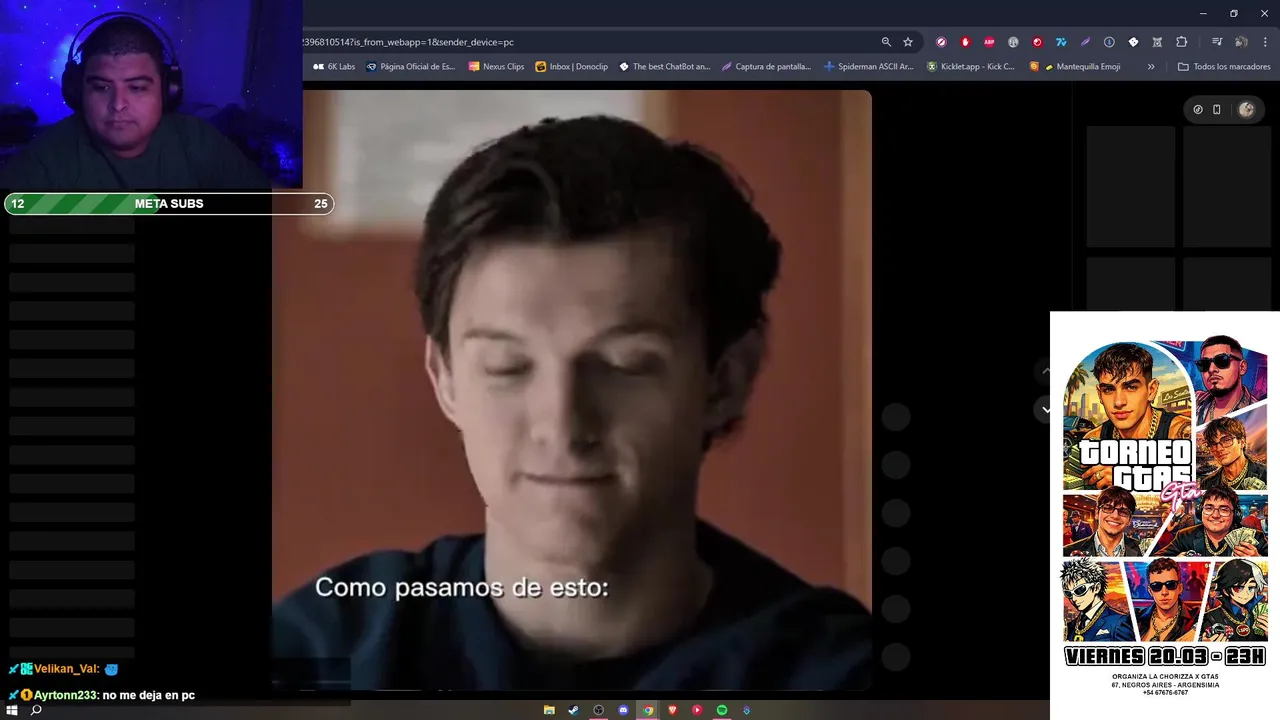Click the coin icon in the page header
1280x720 pixels.
[x=1198, y=110]
